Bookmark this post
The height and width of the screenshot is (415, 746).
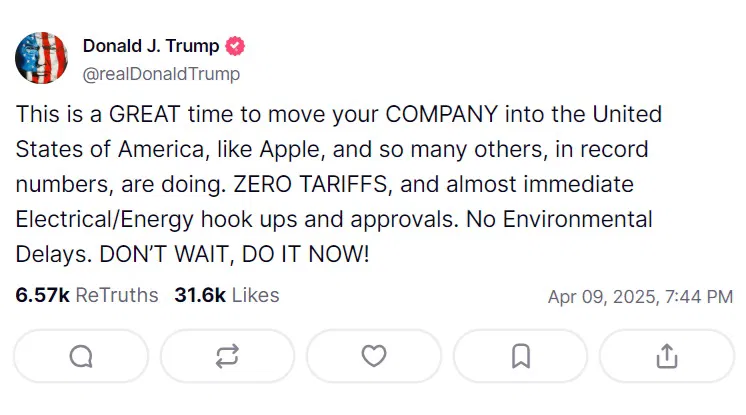point(520,356)
